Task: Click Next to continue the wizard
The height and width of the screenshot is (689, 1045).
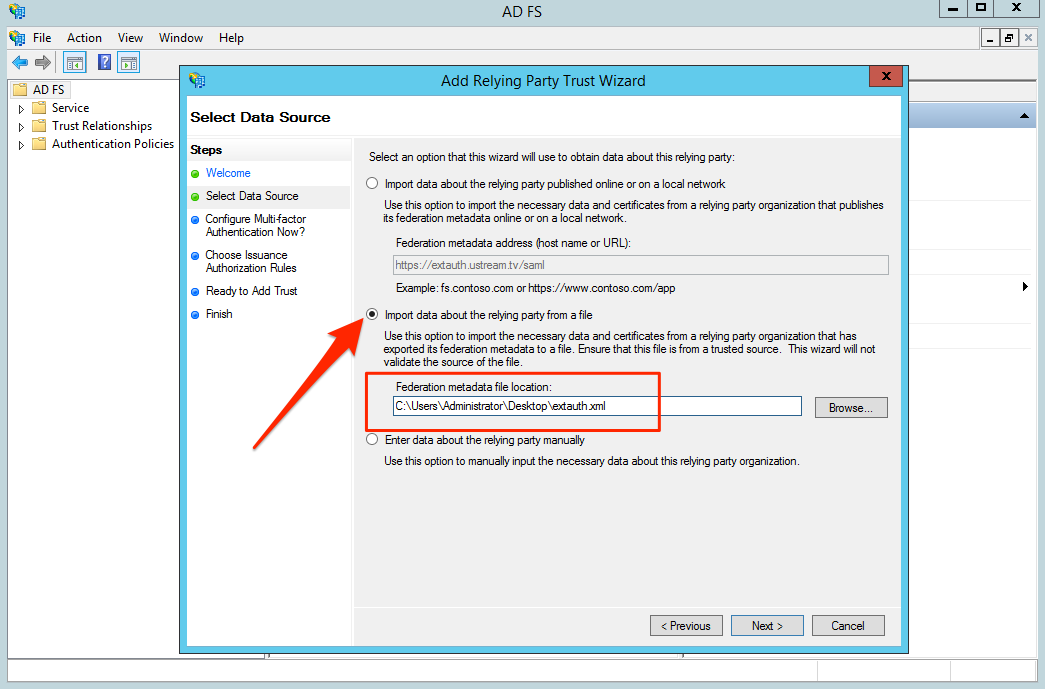Action: (767, 626)
